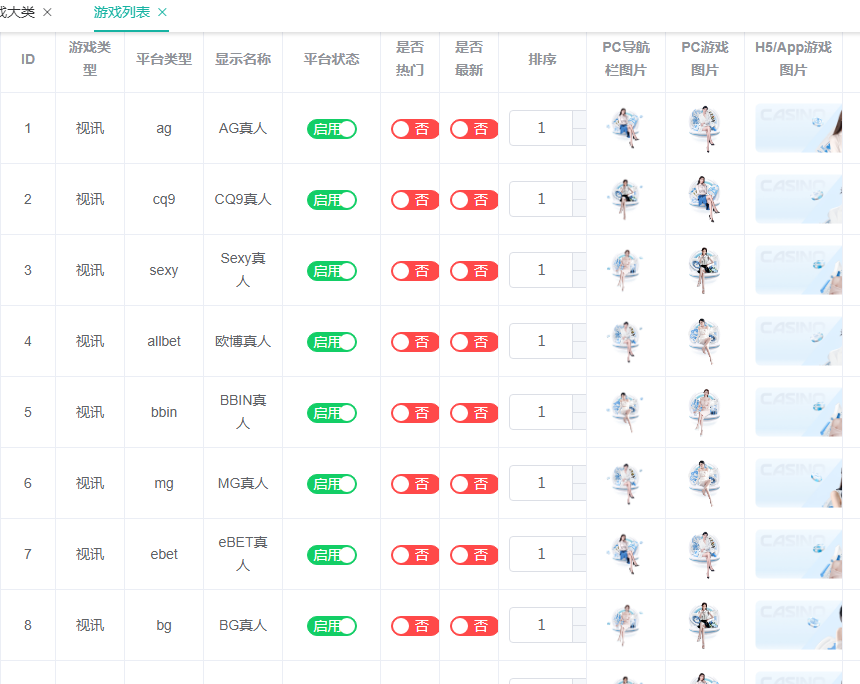The width and height of the screenshot is (860, 684).
Task: View PC导航栏图片 thumbnail for BG真人
Action: tap(626, 625)
